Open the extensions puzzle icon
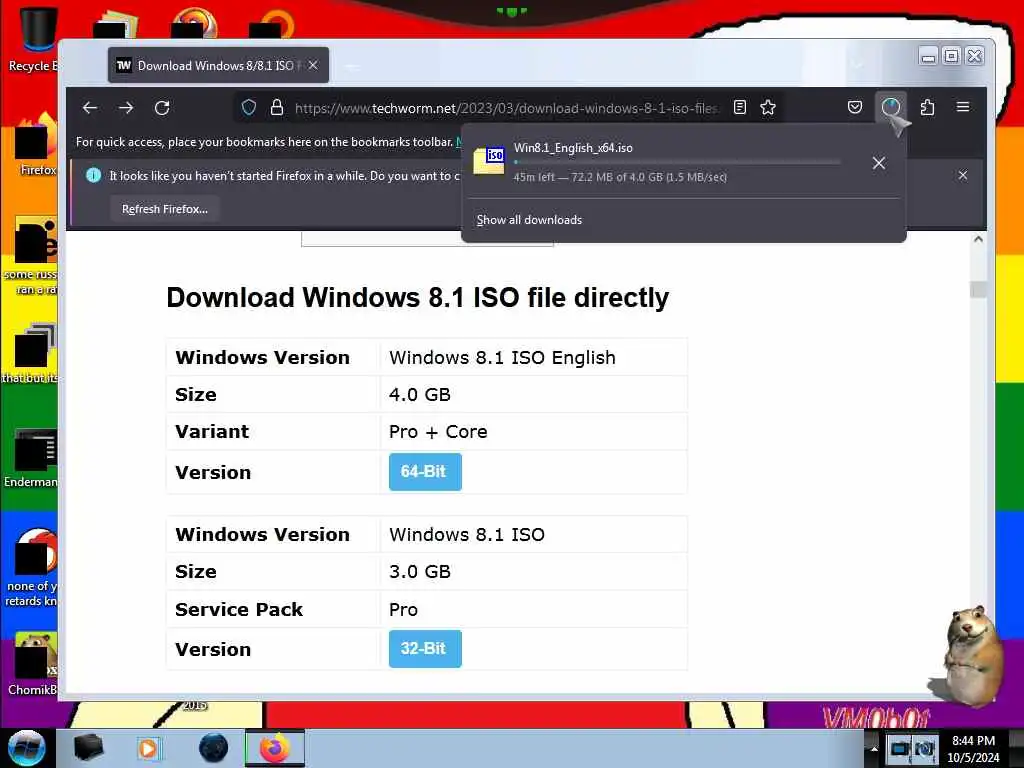Screen dimensions: 1024x768 tap(927, 107)
